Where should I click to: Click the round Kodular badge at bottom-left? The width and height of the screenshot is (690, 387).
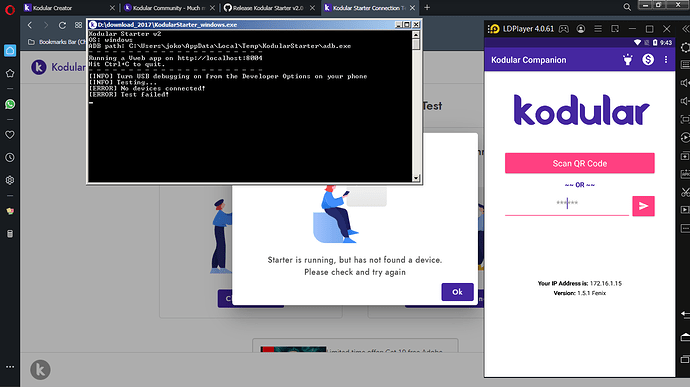(40, 369)
